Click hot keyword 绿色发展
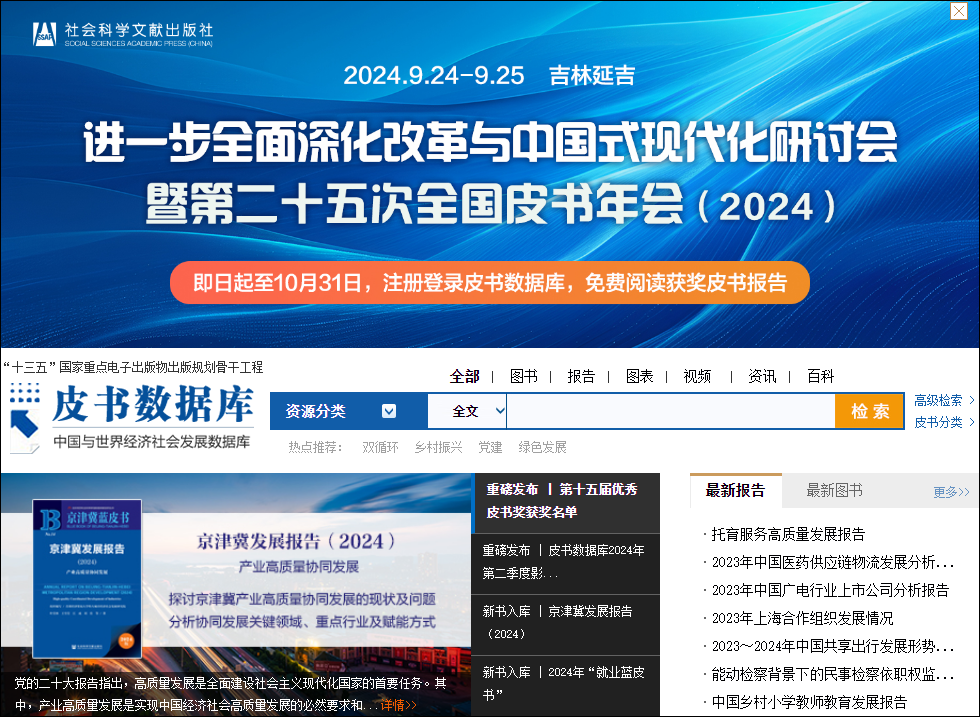Screen dimensions: 980x717 tap(542, 447)
